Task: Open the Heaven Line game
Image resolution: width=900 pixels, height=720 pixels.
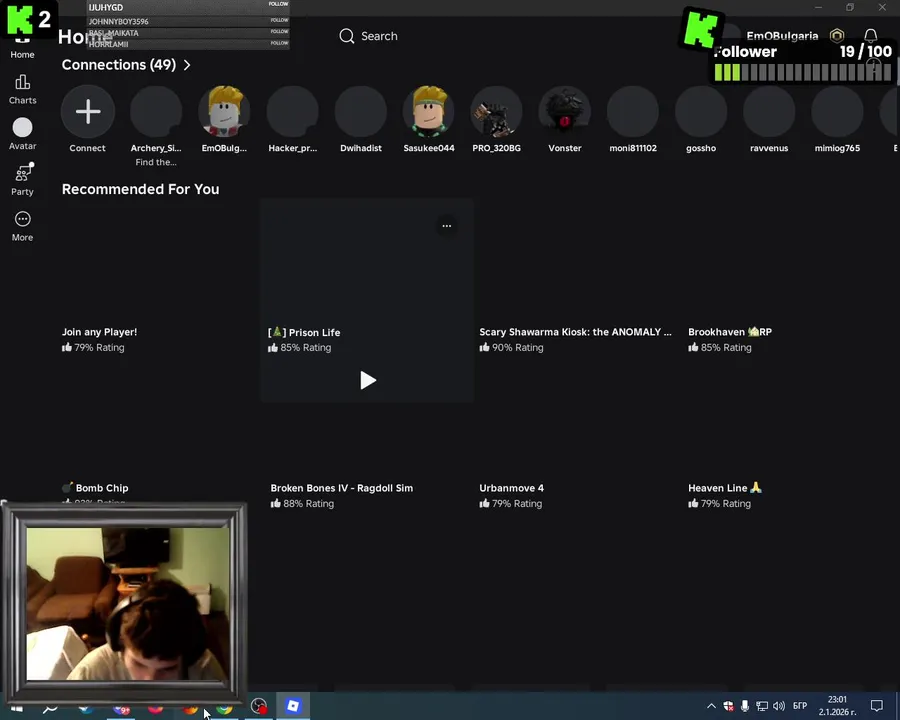Action: (x=725, y=488)
